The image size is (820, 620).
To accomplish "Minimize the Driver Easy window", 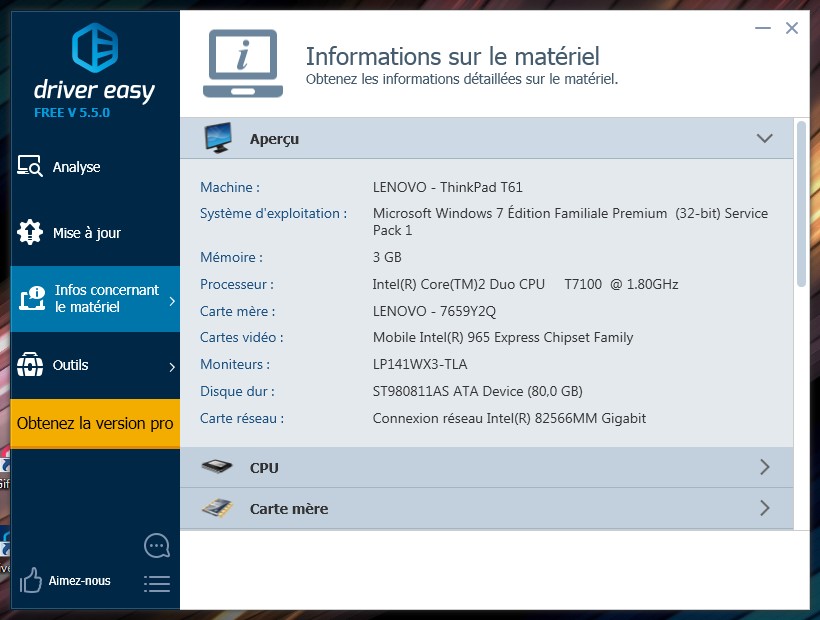I will pos(763,28).
